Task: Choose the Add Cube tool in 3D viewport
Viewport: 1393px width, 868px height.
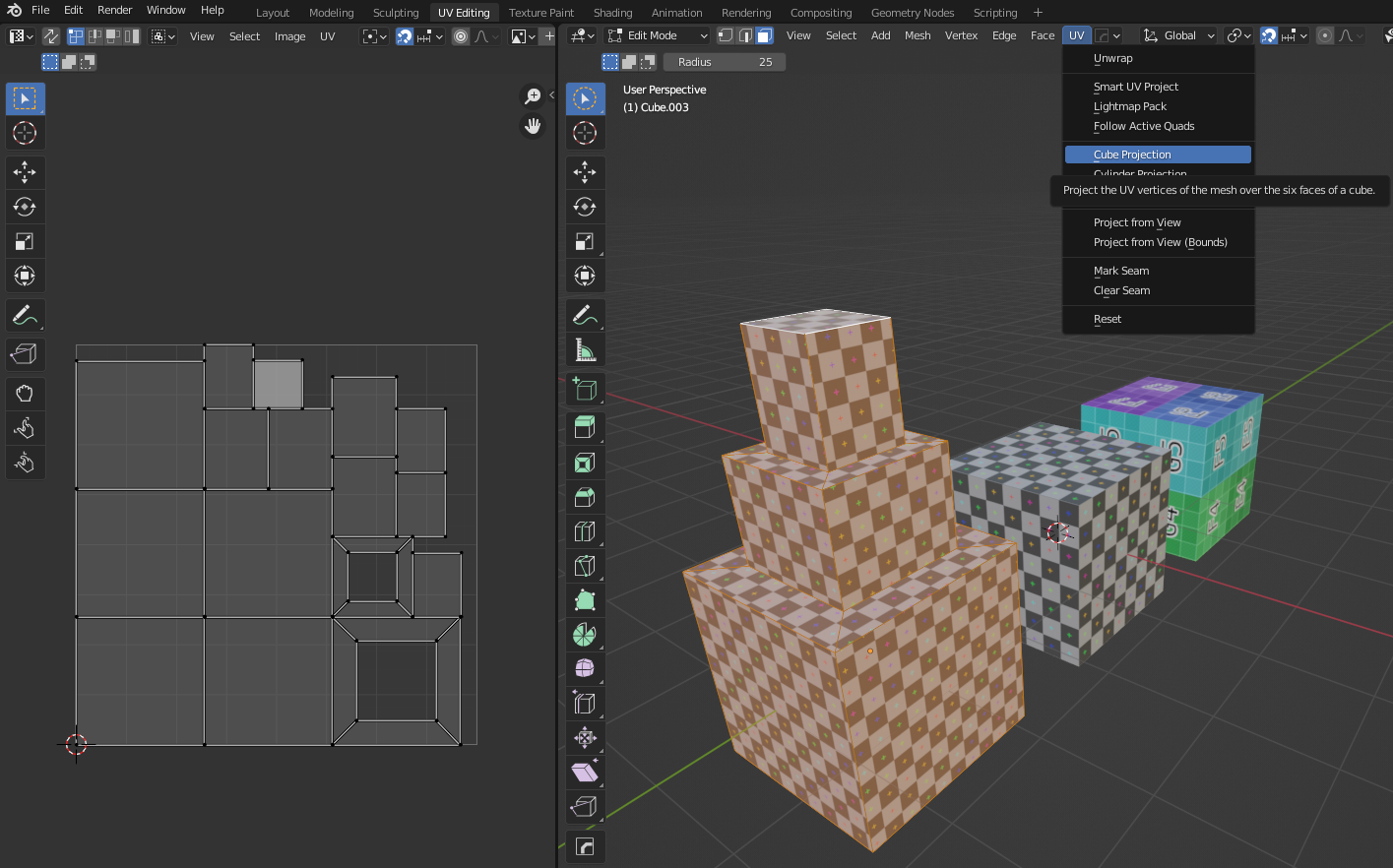Action: tap(585, 389)
